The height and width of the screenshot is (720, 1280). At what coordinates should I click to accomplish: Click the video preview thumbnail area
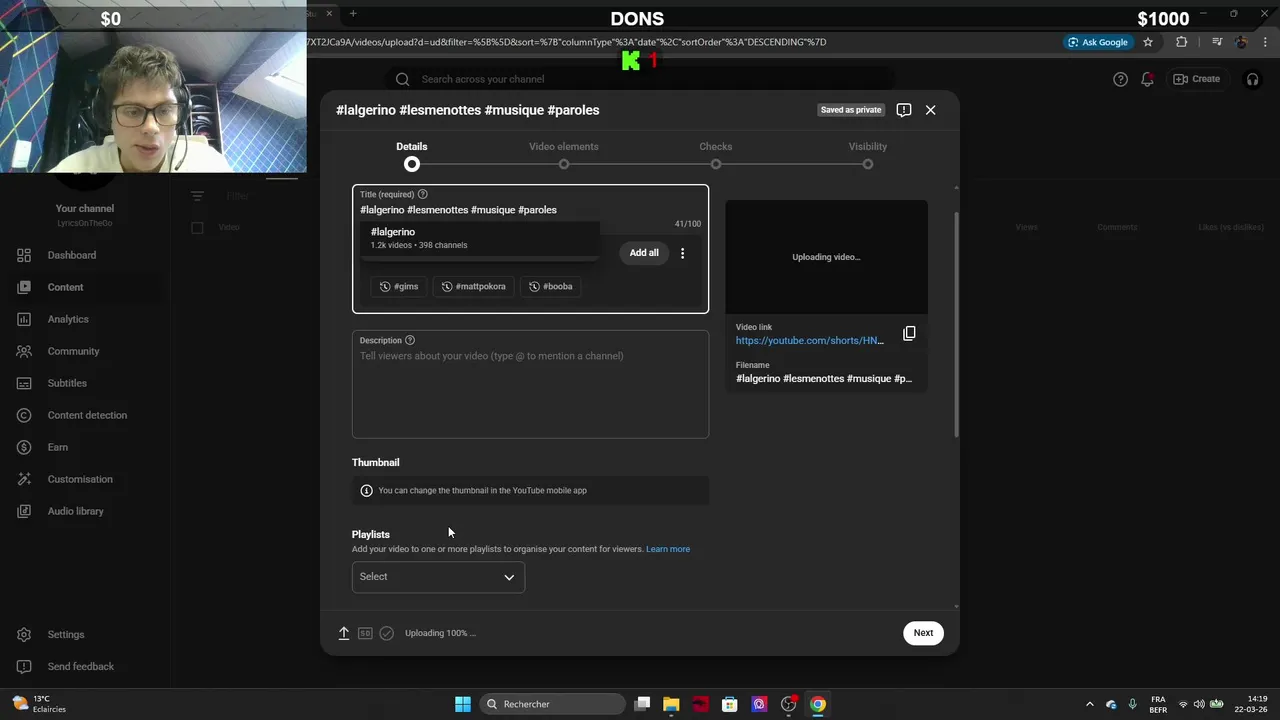(x=826, y=257)
